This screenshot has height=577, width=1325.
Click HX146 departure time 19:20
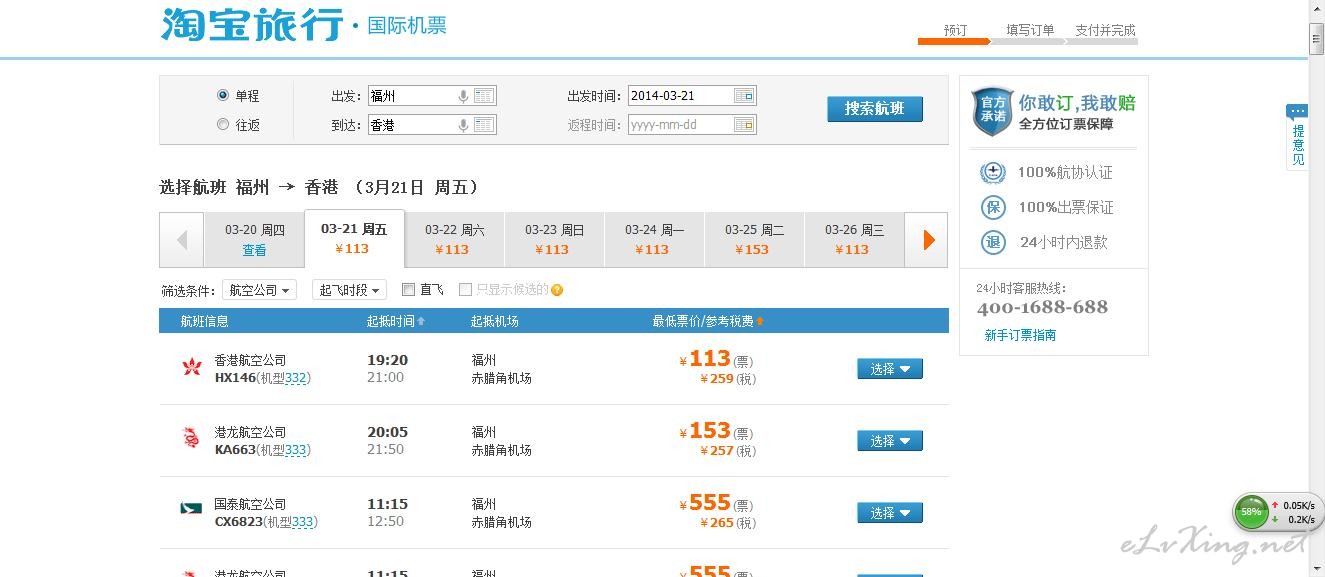click(387, 360)
